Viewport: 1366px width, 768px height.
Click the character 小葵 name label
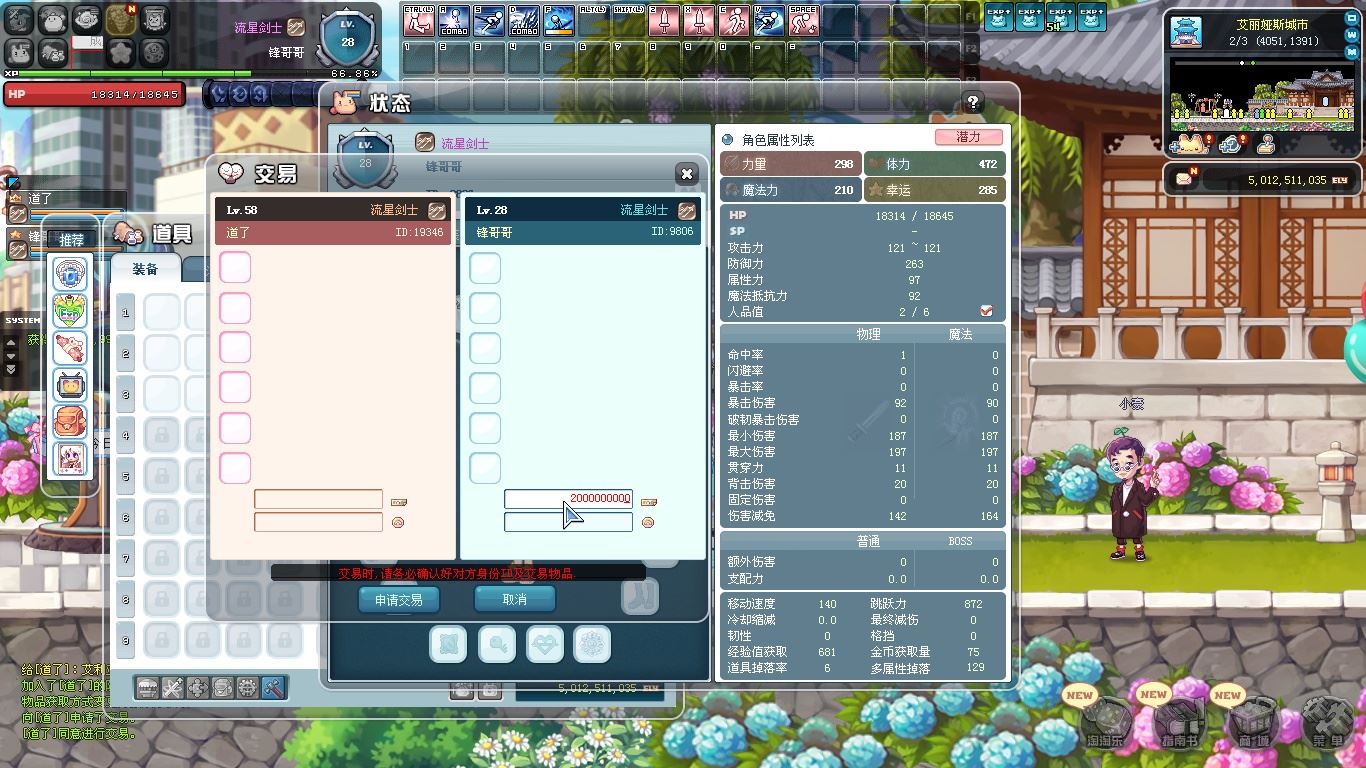coord(1131,404)
